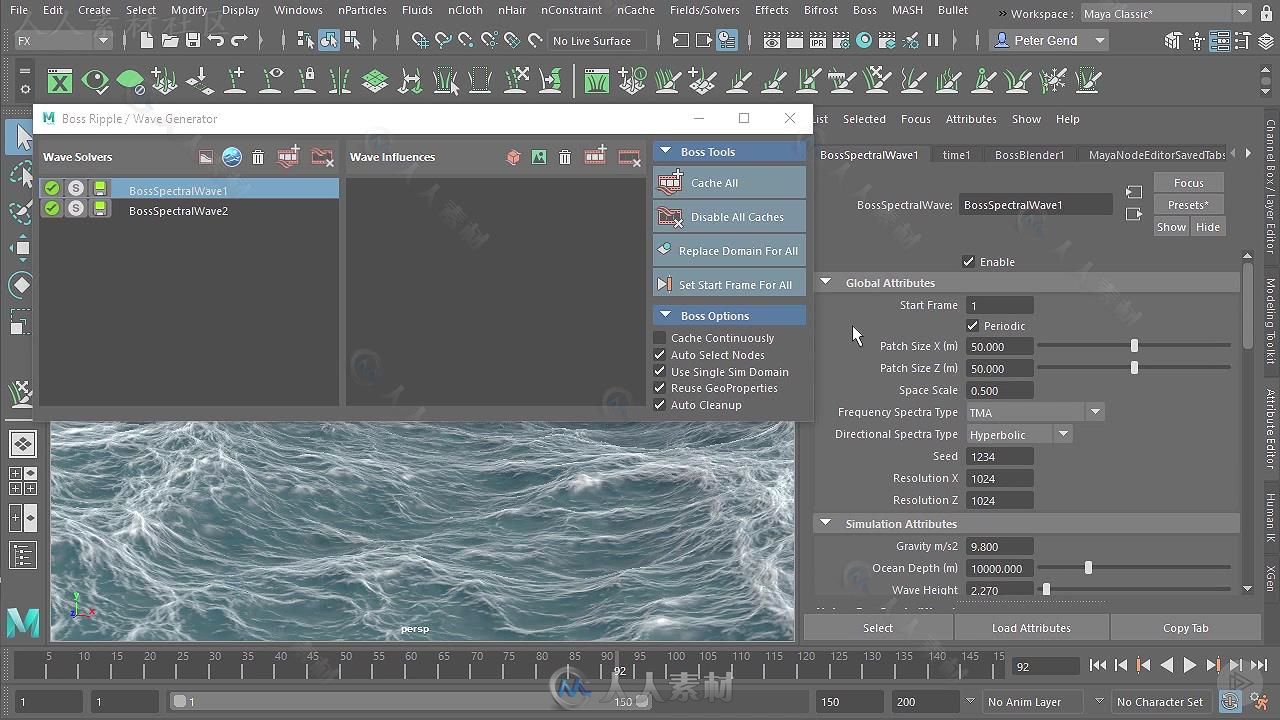The image size is (1280, 720).
Task: Toggle Reuse GeoProperties checkbox
Action: pyautogui.click(x=659, y=388)
